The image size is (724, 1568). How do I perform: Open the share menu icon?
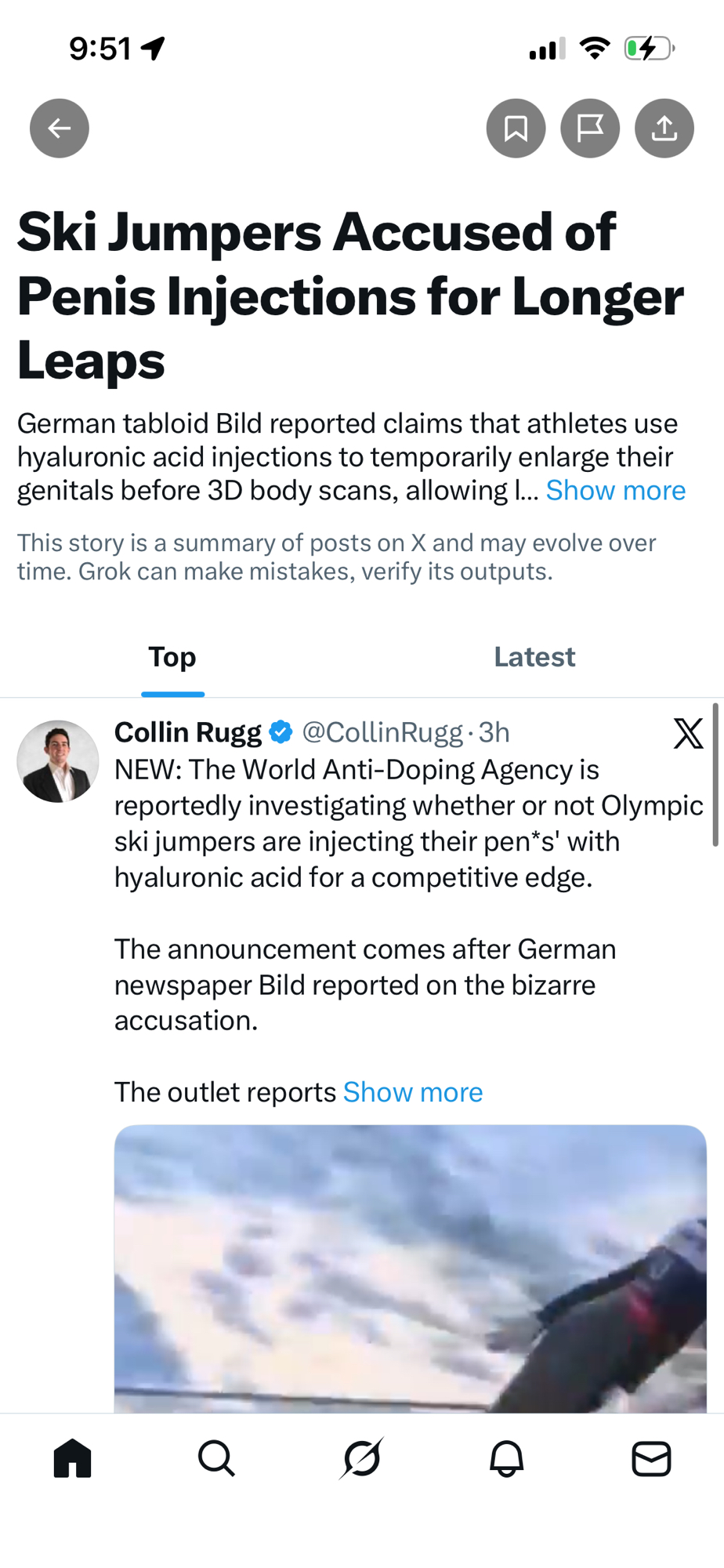[664, 128]
